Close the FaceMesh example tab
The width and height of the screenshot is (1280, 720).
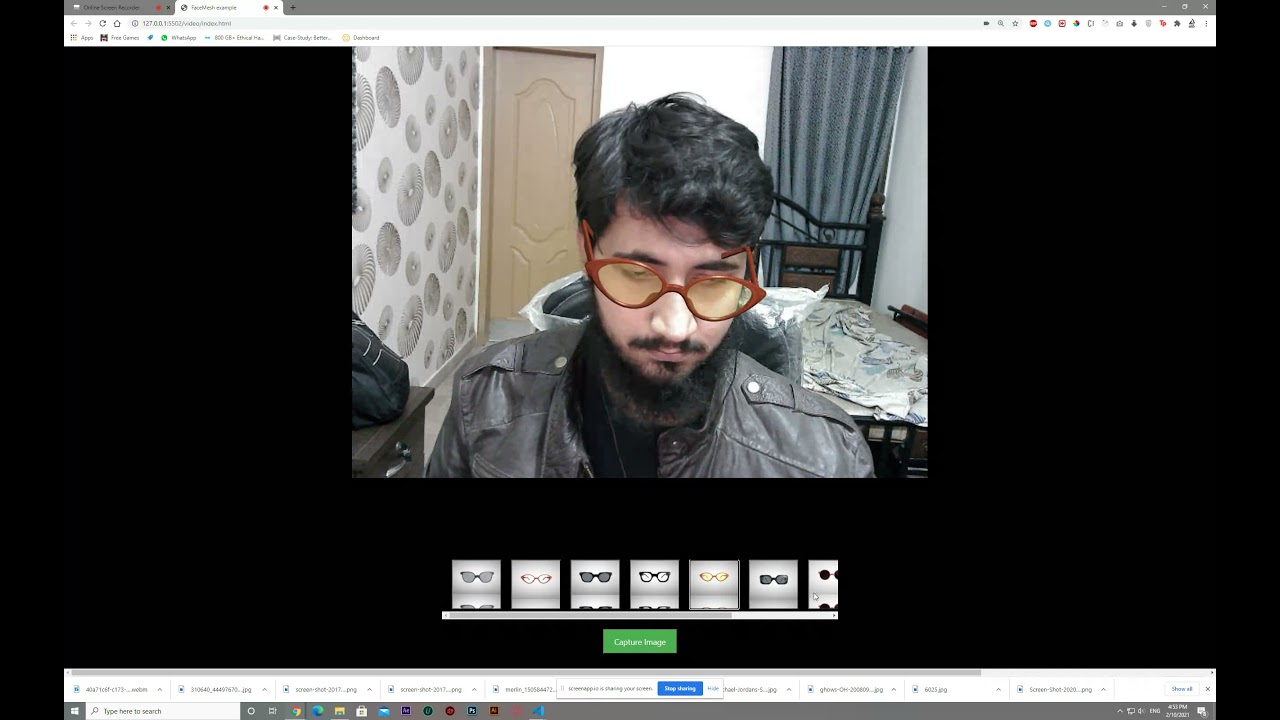click(276, 7)
